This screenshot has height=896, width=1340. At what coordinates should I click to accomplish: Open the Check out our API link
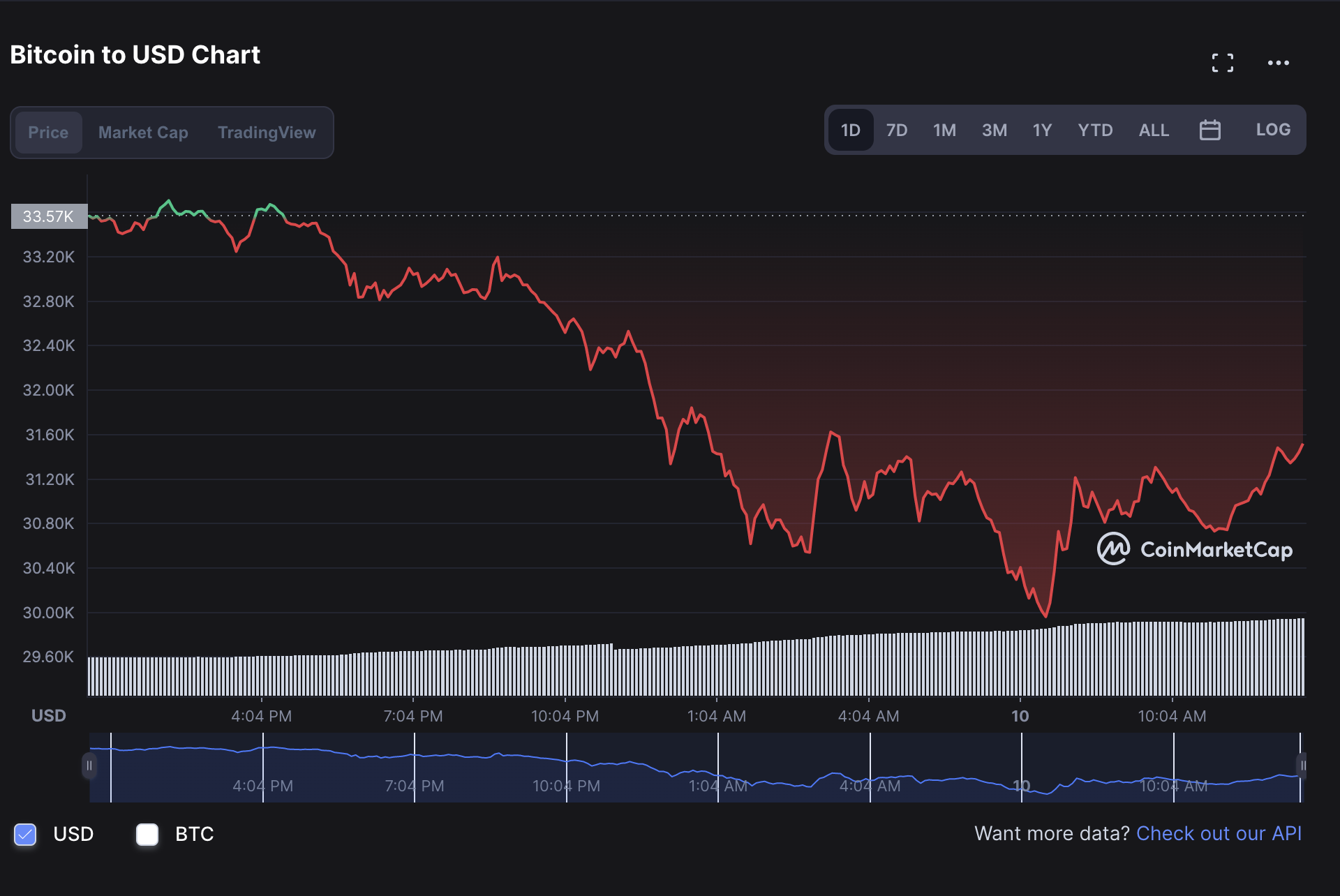tap(1219, 833)
